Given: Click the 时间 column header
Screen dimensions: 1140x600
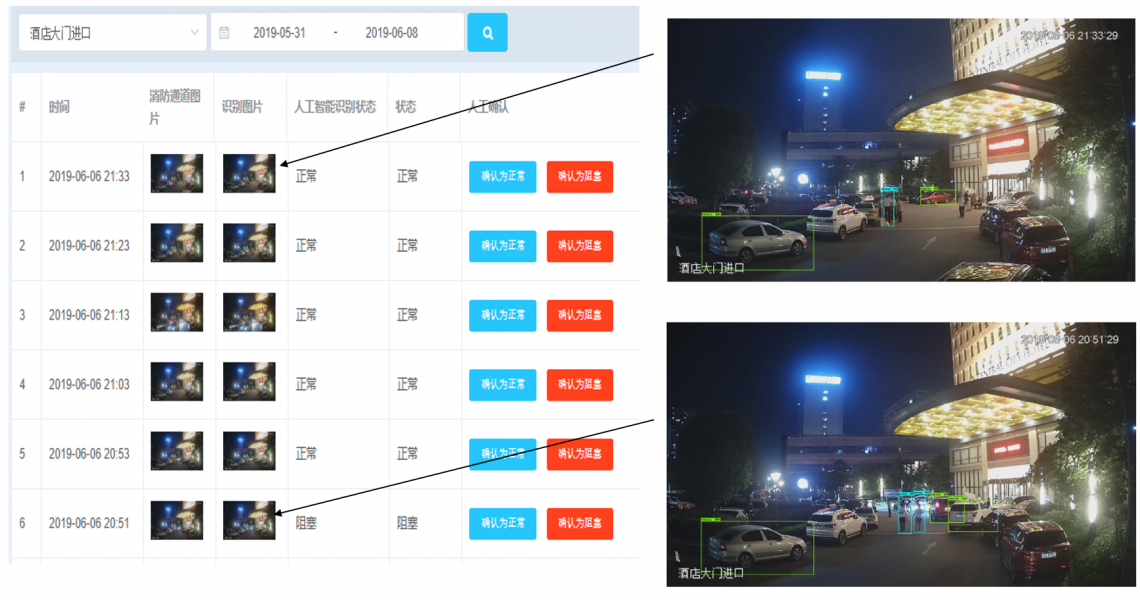Looking at the screenshot, I should [x=60, y=107].
